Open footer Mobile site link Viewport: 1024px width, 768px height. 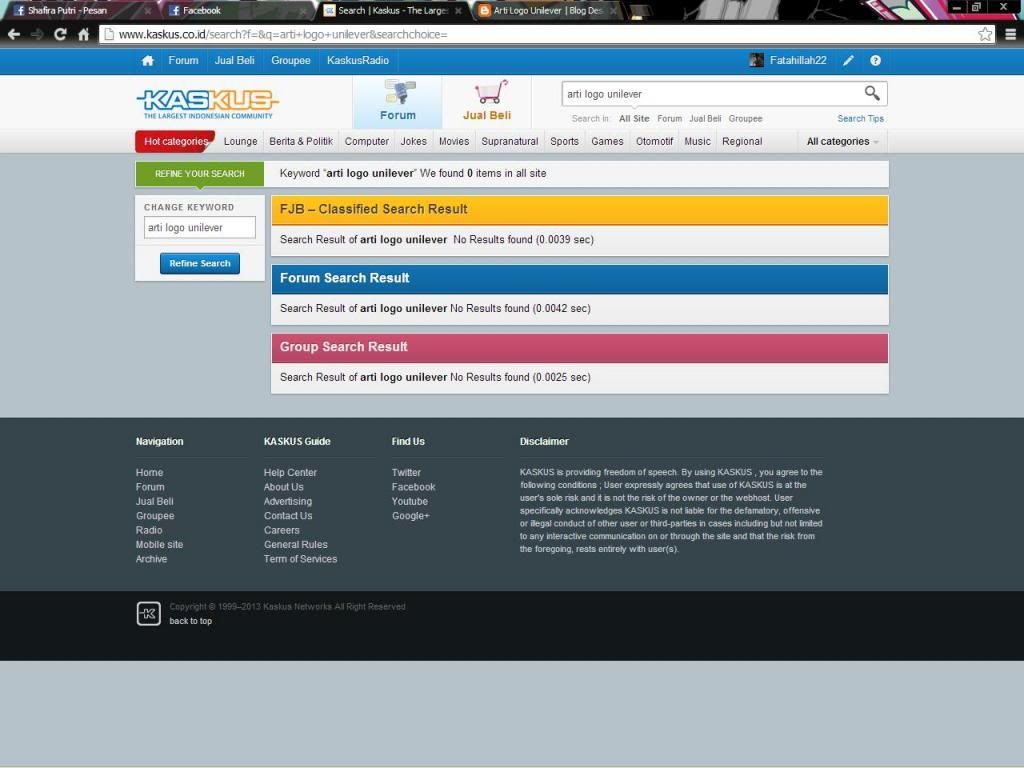(x=159, y=545)
